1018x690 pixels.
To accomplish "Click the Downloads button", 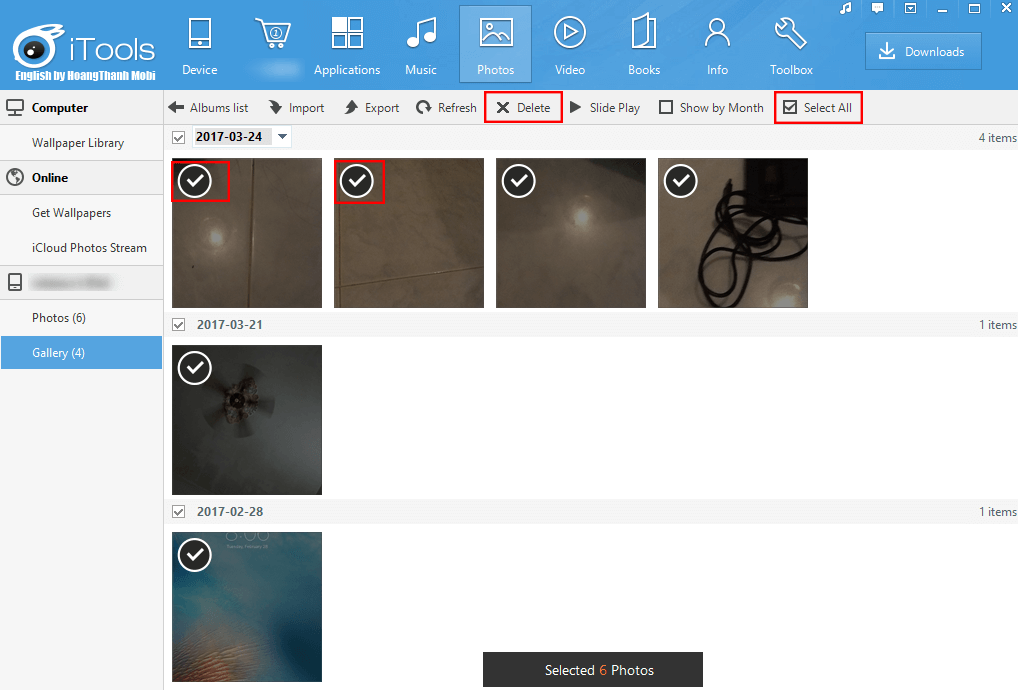I will (922, 52).
